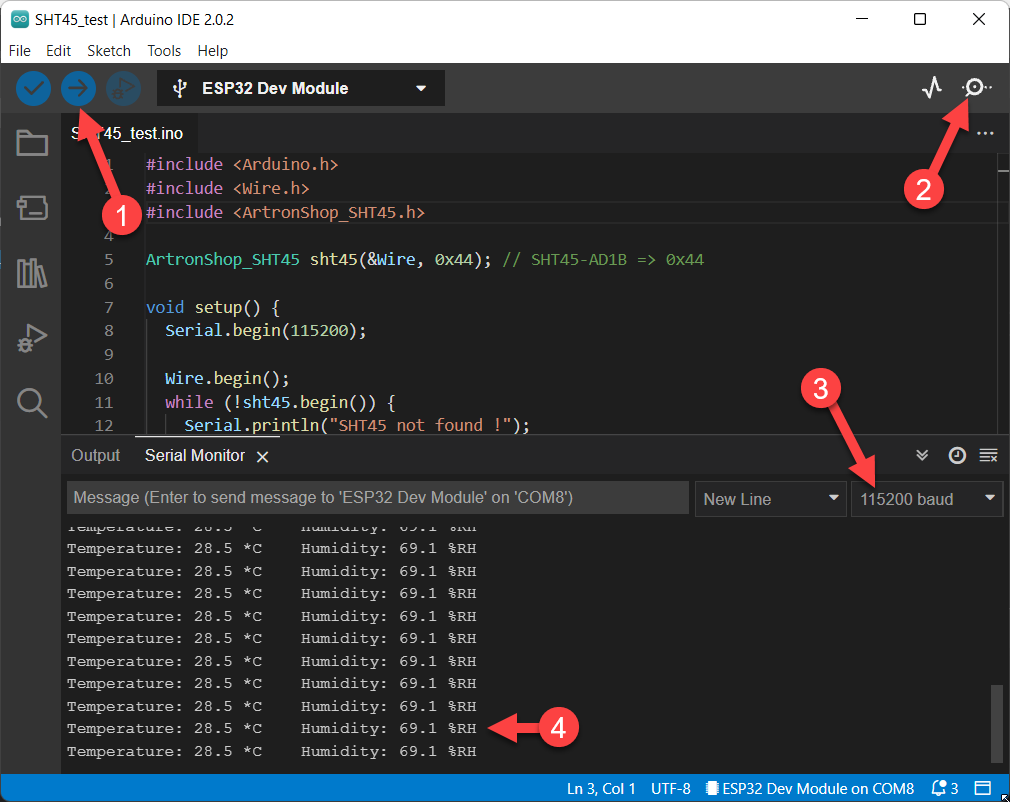The image size is (1010, 802).
Task: Toggle timestamps with the clock icon
Action: pyautogui.click(x=957, y=455)
